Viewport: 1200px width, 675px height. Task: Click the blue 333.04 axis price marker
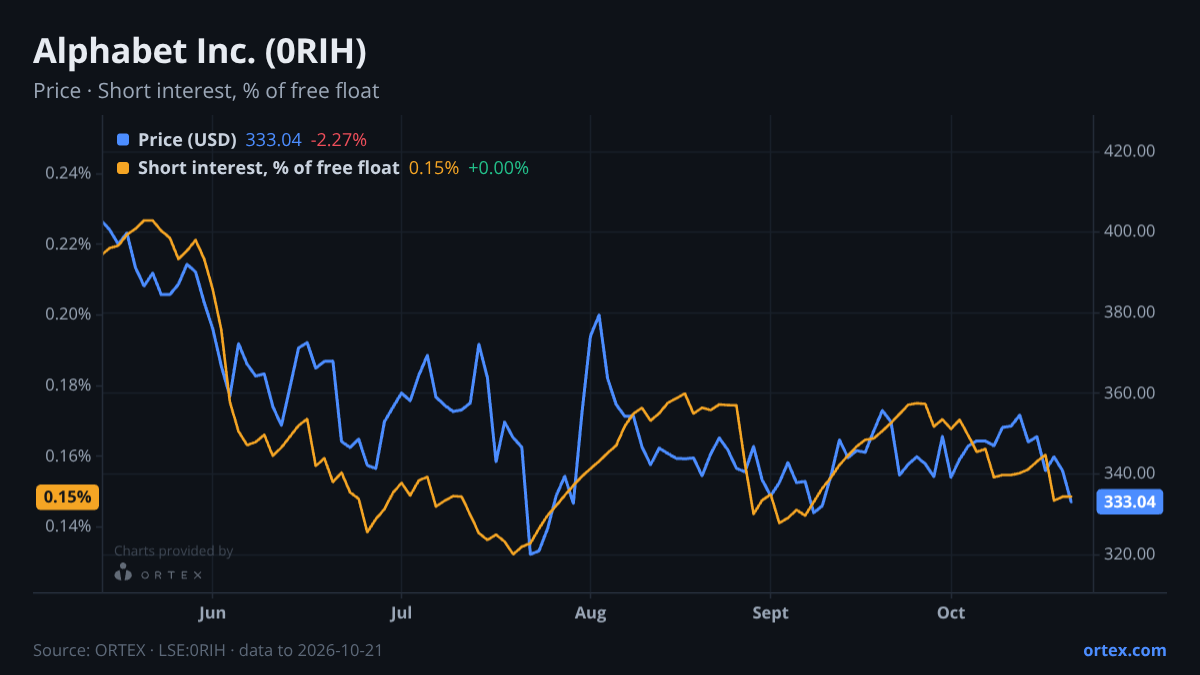coord(1130,502)
